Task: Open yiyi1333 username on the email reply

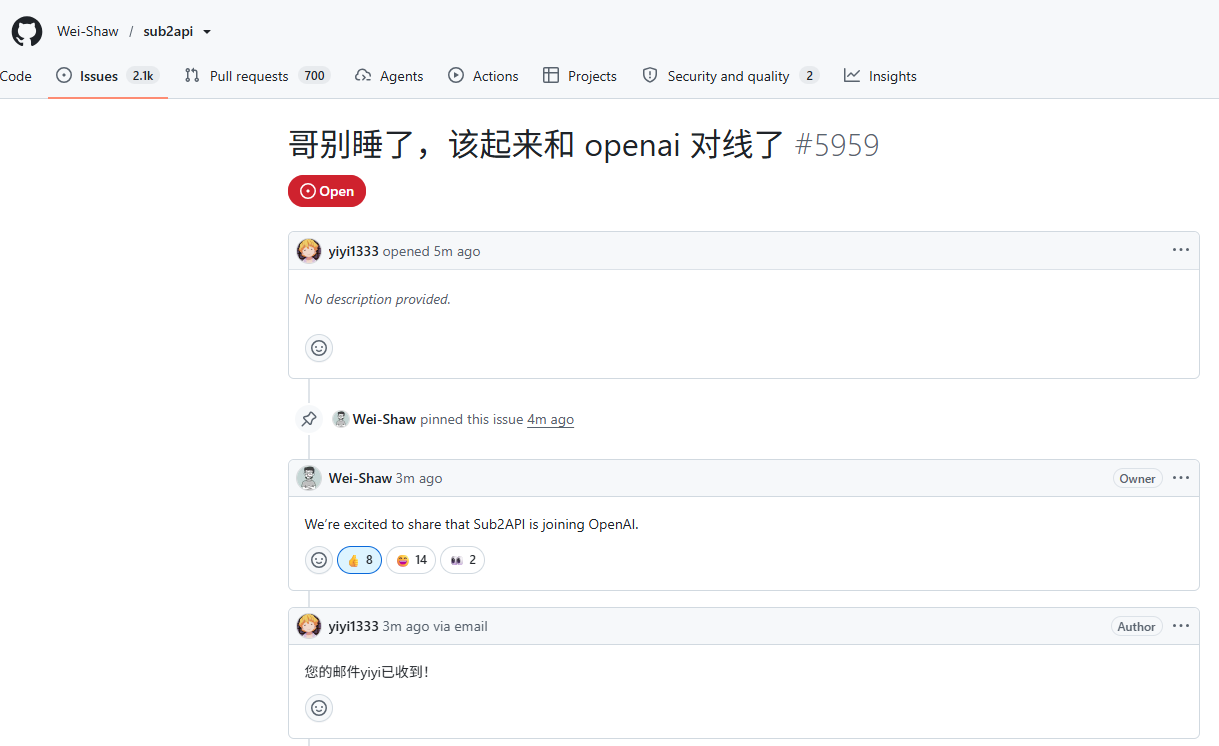Action: [x=353, y=626]
